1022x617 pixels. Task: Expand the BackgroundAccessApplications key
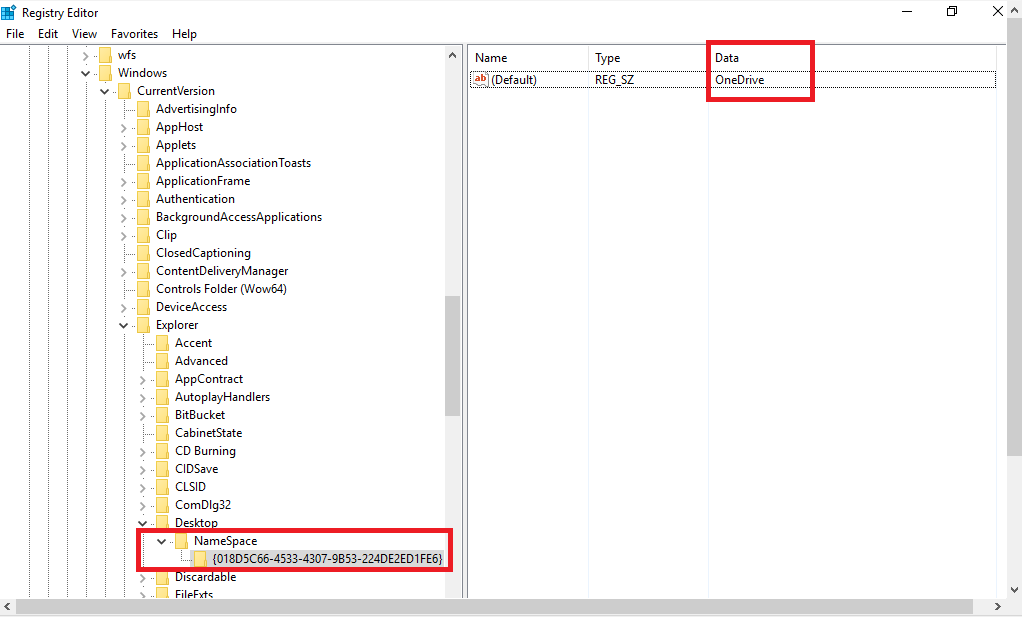(123, 216)
